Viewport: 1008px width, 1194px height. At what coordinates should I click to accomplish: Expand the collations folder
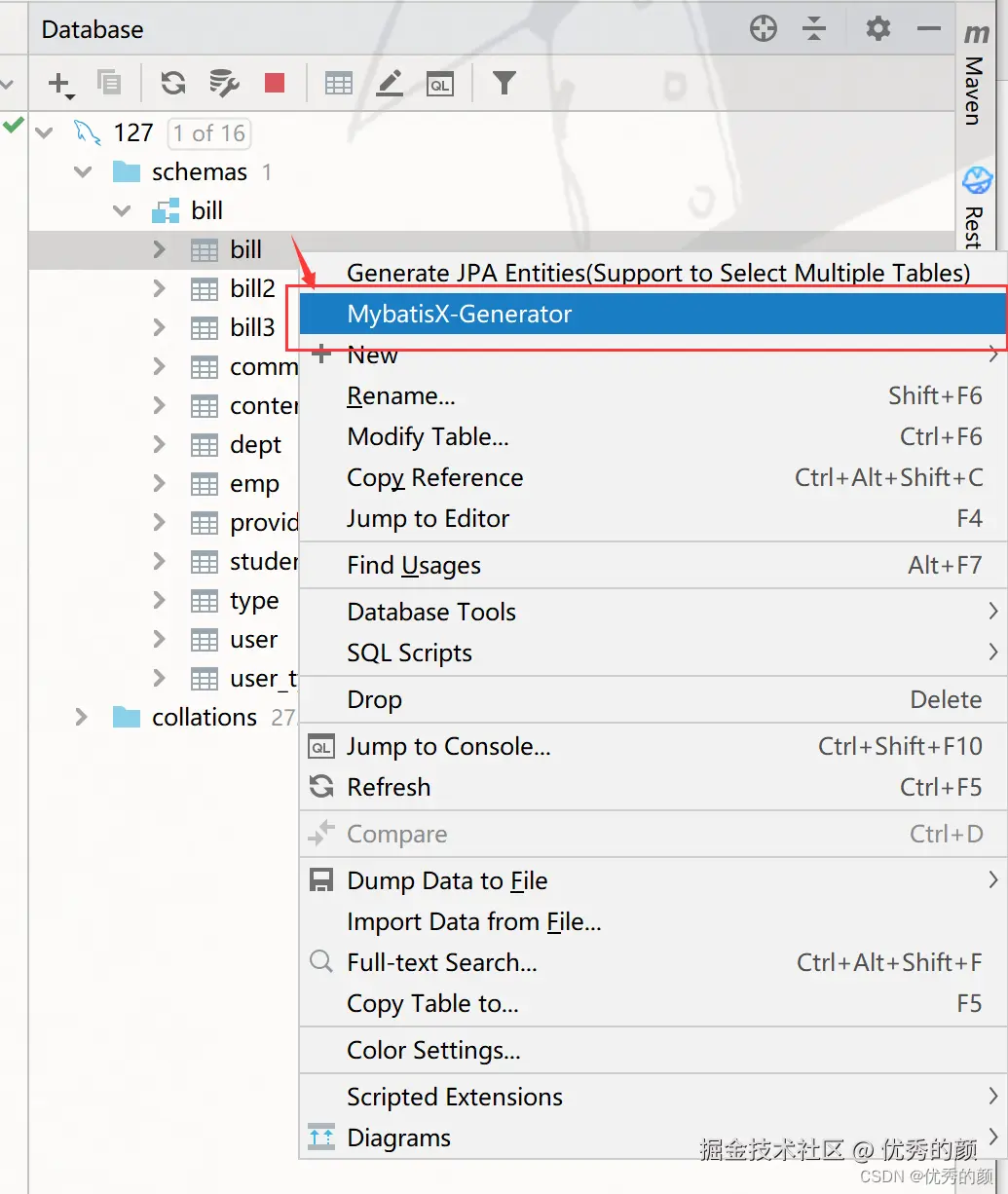tap(83, 718)
